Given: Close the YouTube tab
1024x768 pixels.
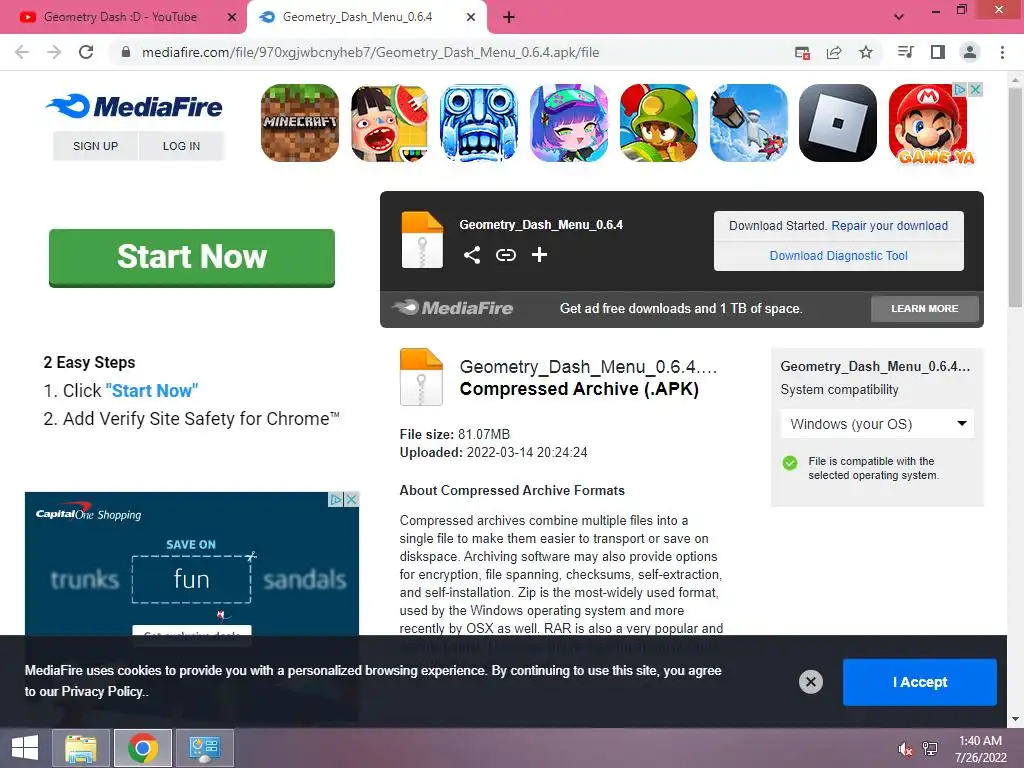Looking at the screenshot, I should click(232, 17).
